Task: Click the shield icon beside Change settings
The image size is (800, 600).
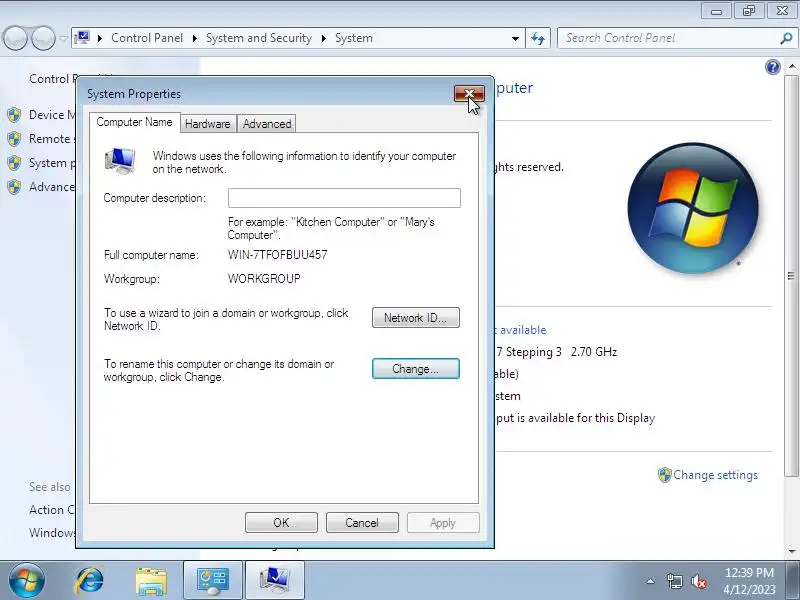Action: coord(664,475)
